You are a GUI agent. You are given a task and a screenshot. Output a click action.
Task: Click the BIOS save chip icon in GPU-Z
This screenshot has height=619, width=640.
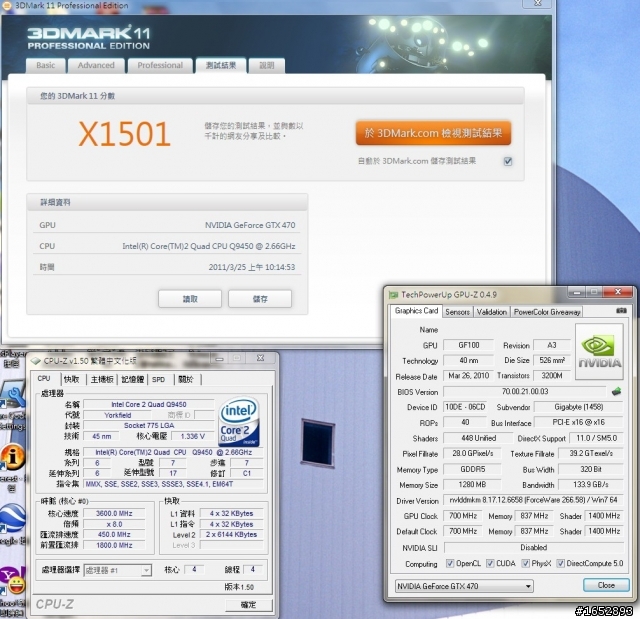click(616, 391)
